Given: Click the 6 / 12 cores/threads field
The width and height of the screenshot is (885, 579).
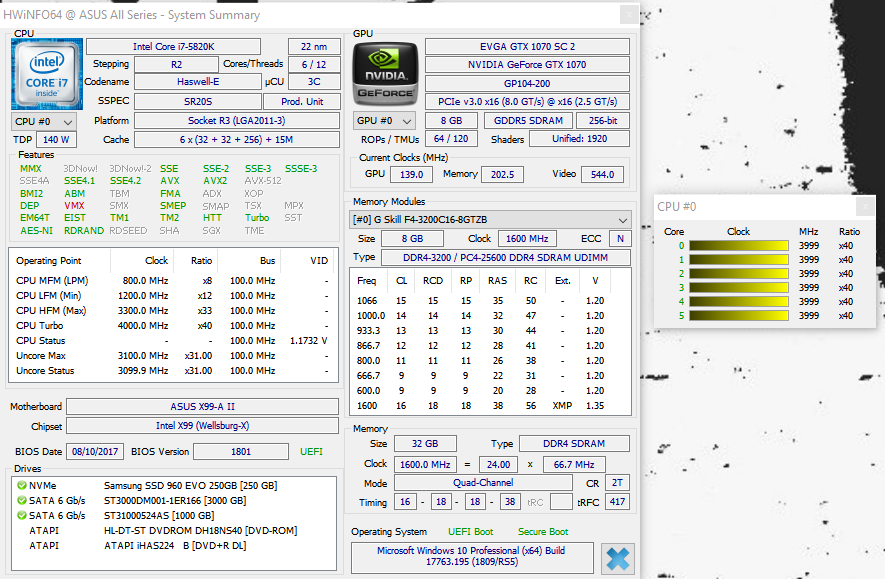Looking at the screenshot, I should (314, 64).
